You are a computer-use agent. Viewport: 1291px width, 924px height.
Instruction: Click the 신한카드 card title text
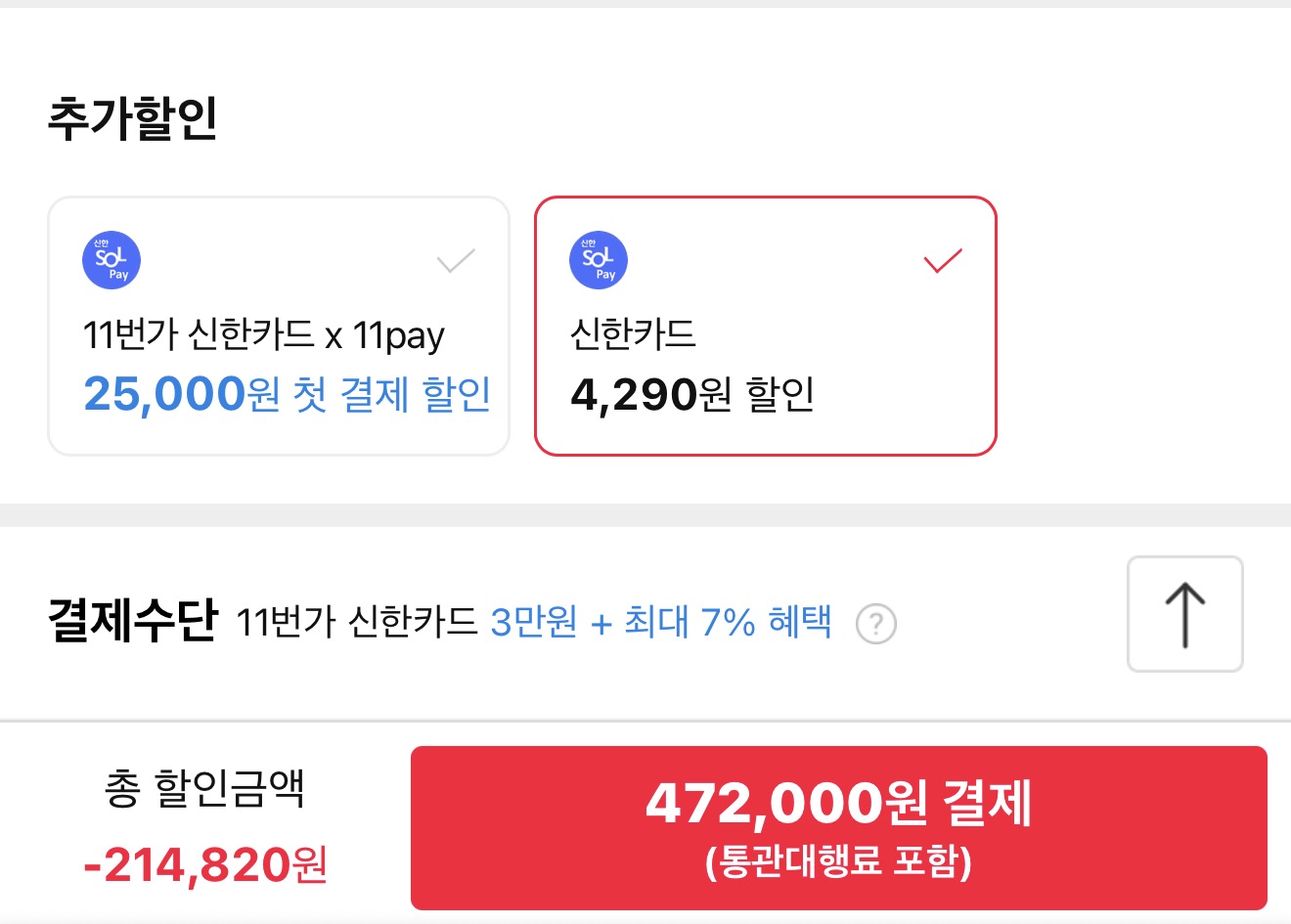pyautogui.click(x=633, y=334)
